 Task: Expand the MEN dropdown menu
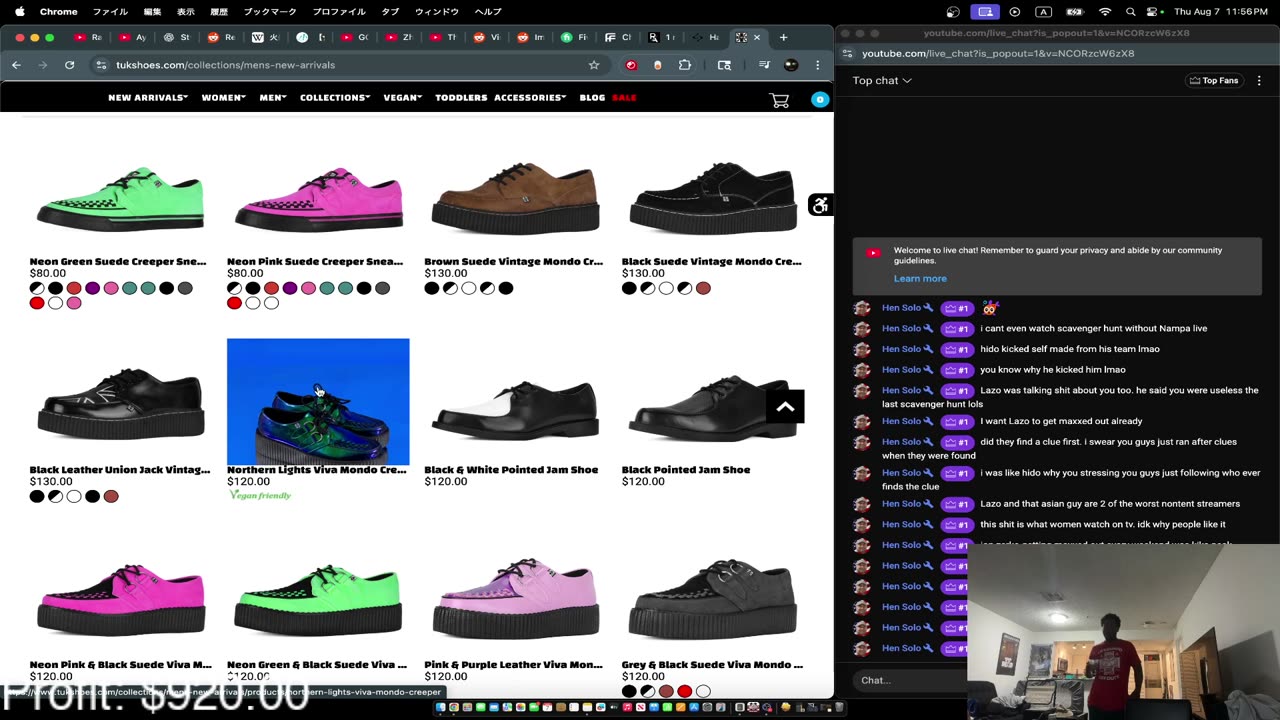[273, 98]
